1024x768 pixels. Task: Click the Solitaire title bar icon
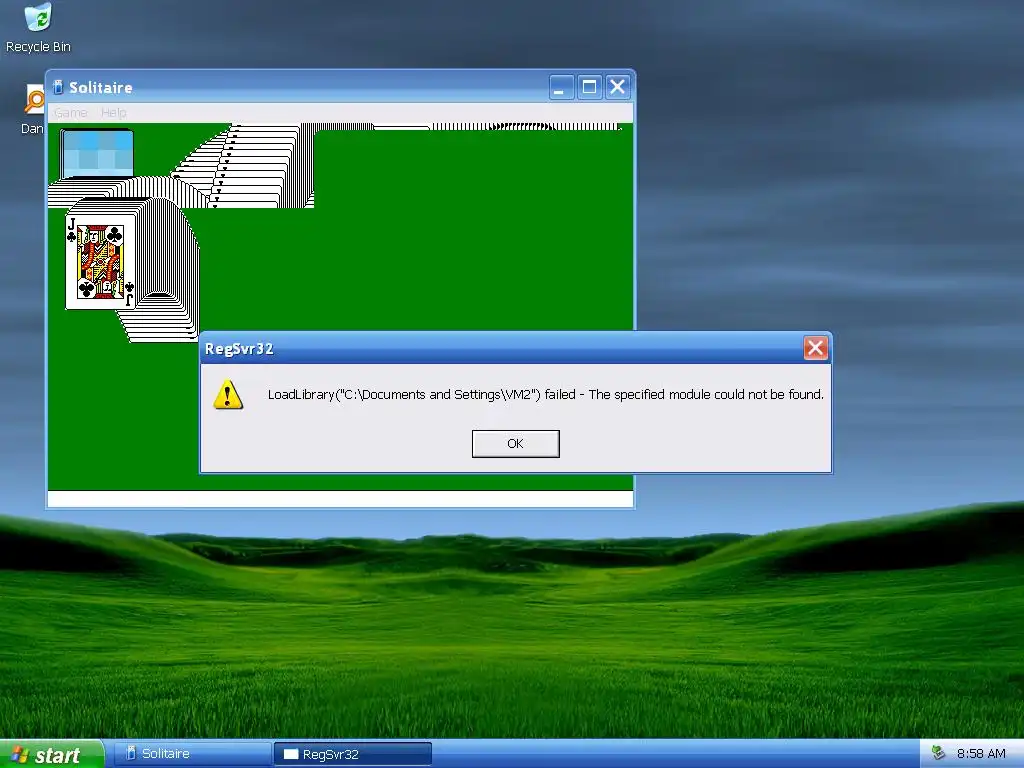[58, 87]
